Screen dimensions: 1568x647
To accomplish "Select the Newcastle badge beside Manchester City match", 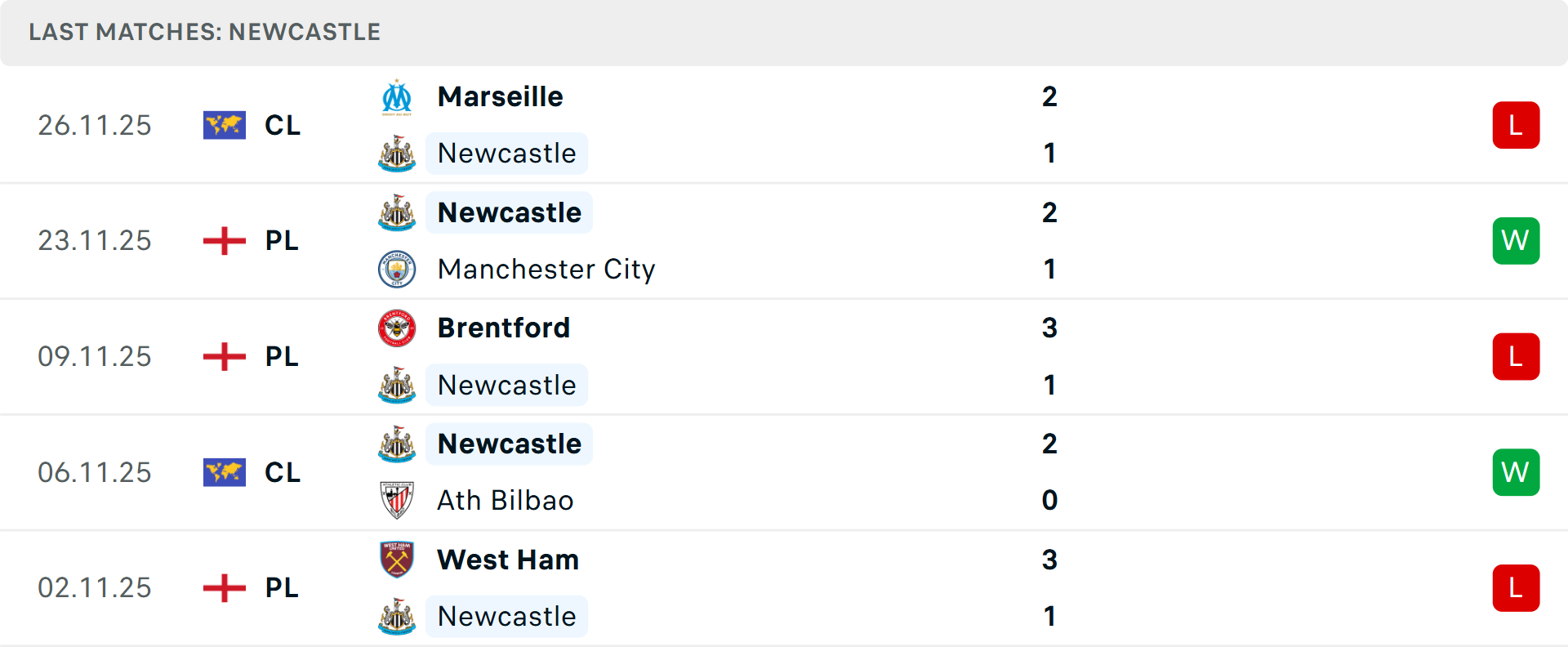I will [x=396, y=212].
